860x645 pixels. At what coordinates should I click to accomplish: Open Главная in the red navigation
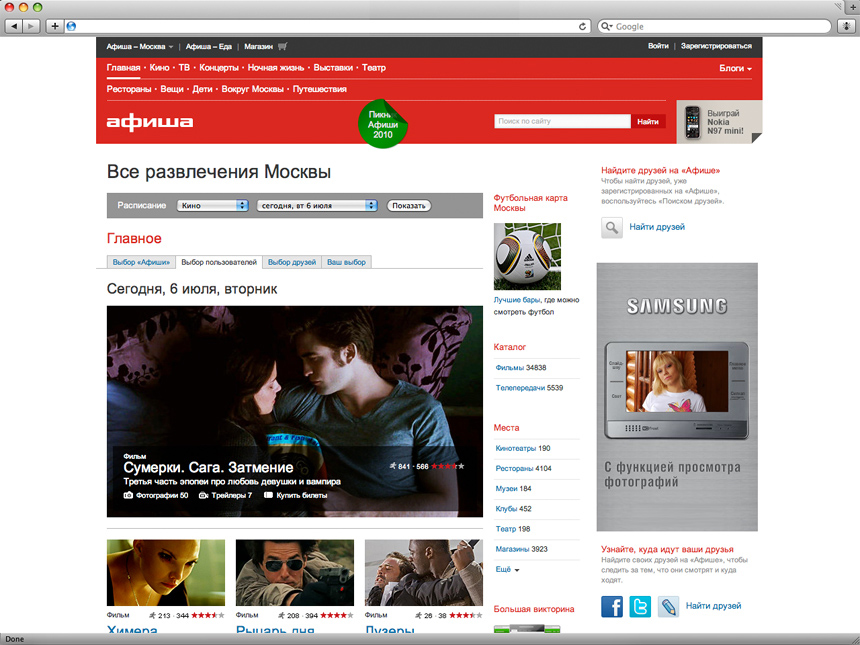tap(123, 67)
